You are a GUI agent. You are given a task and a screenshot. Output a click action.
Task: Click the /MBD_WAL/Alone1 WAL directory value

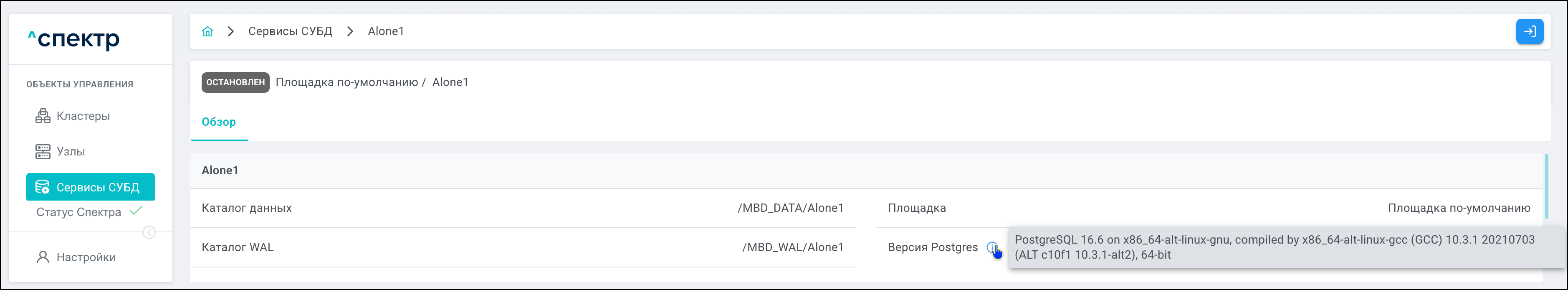(x=792, y=247)
